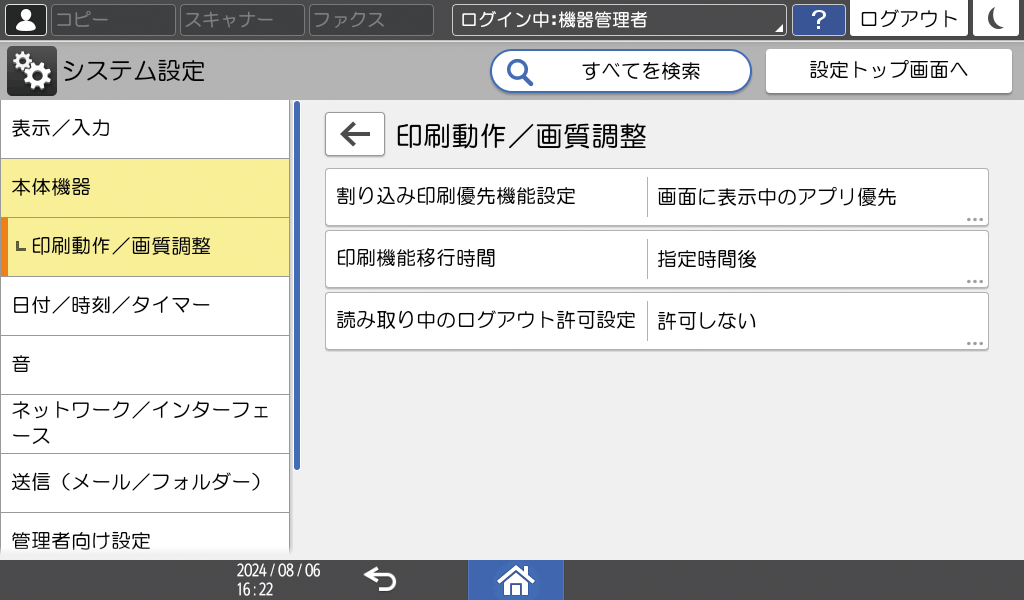This screenshot has width=1024, height=600.
Task: Switch to the コピー tab
Action: tap(112, 19)
